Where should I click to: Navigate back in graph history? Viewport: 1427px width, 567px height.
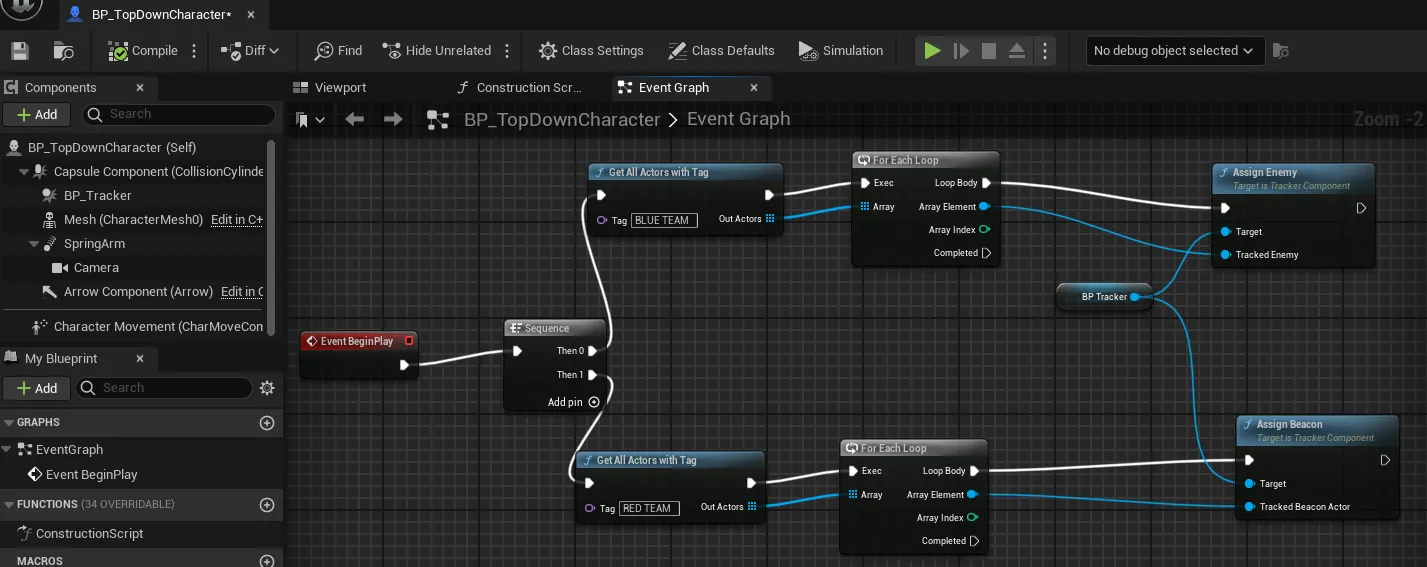[x=354, y=120]
